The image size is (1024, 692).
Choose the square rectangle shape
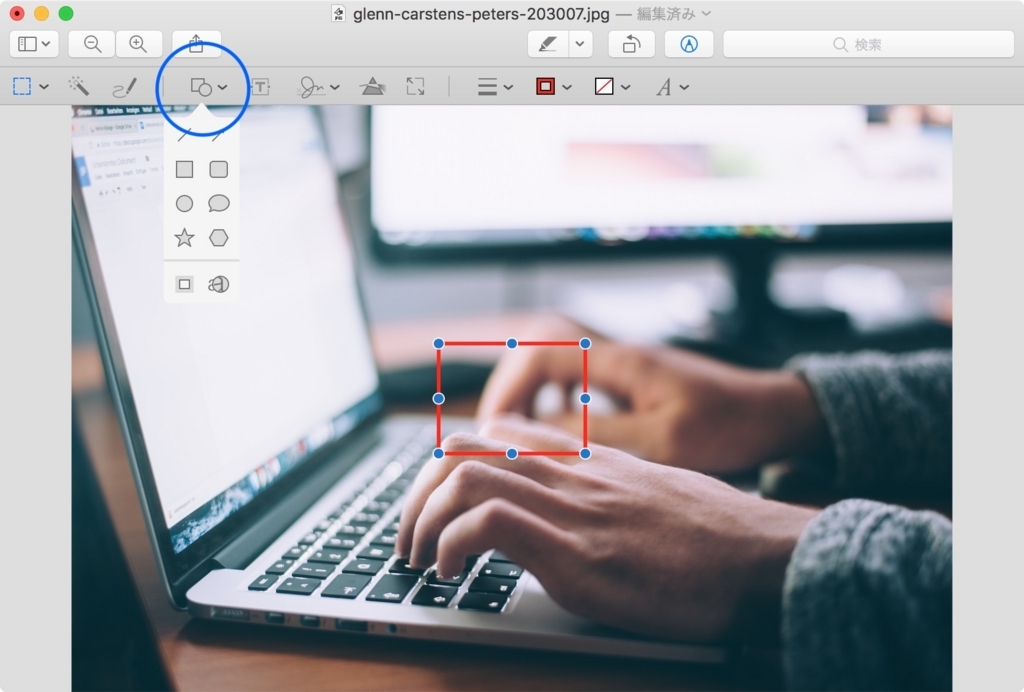[x=185, y=170]
